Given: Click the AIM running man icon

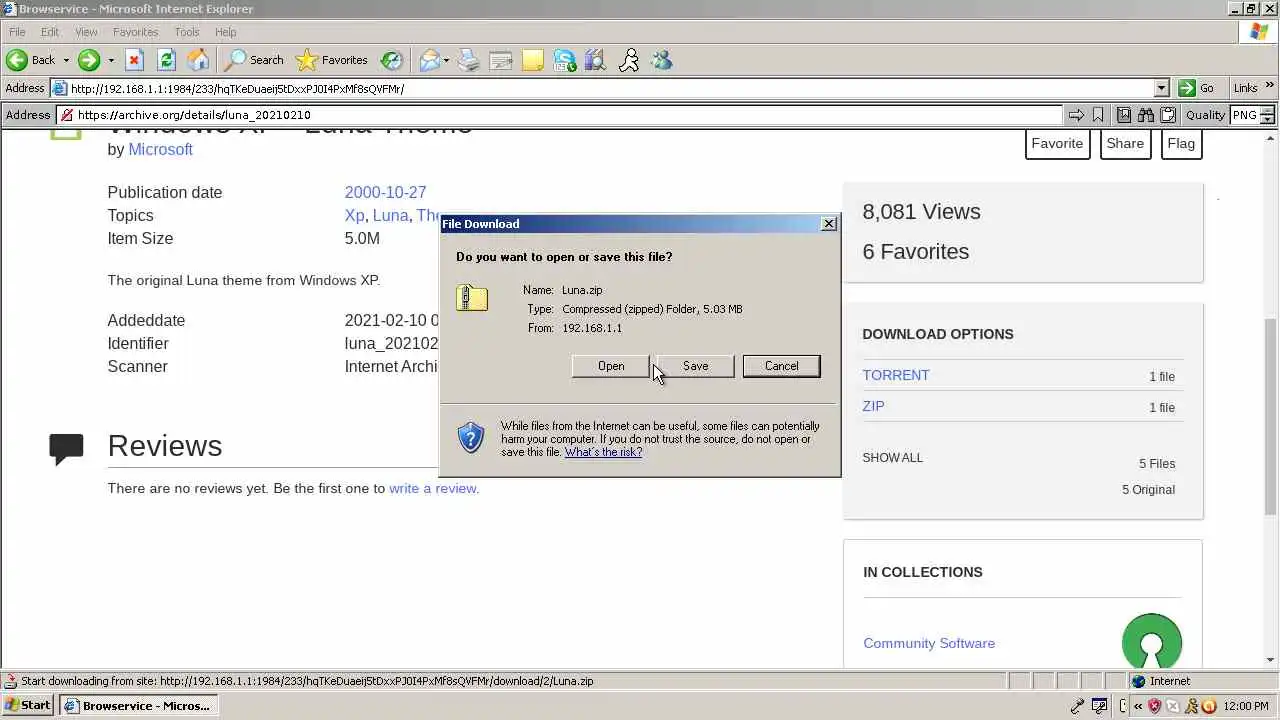Looking at the screenshot, I should point(629,60).
